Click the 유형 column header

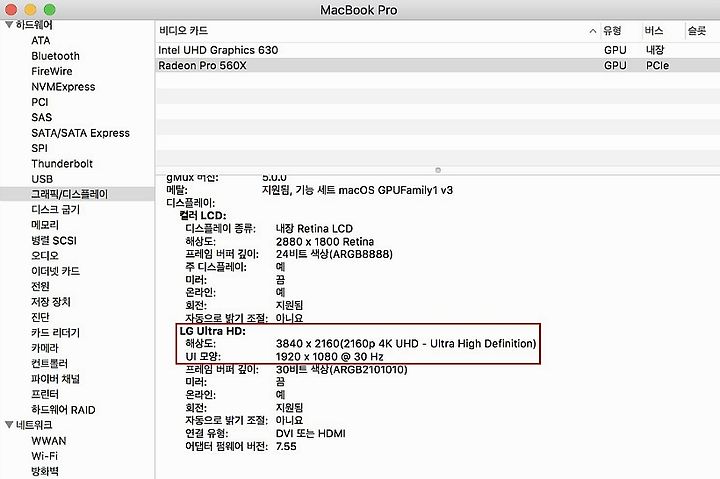coord(612,31)
